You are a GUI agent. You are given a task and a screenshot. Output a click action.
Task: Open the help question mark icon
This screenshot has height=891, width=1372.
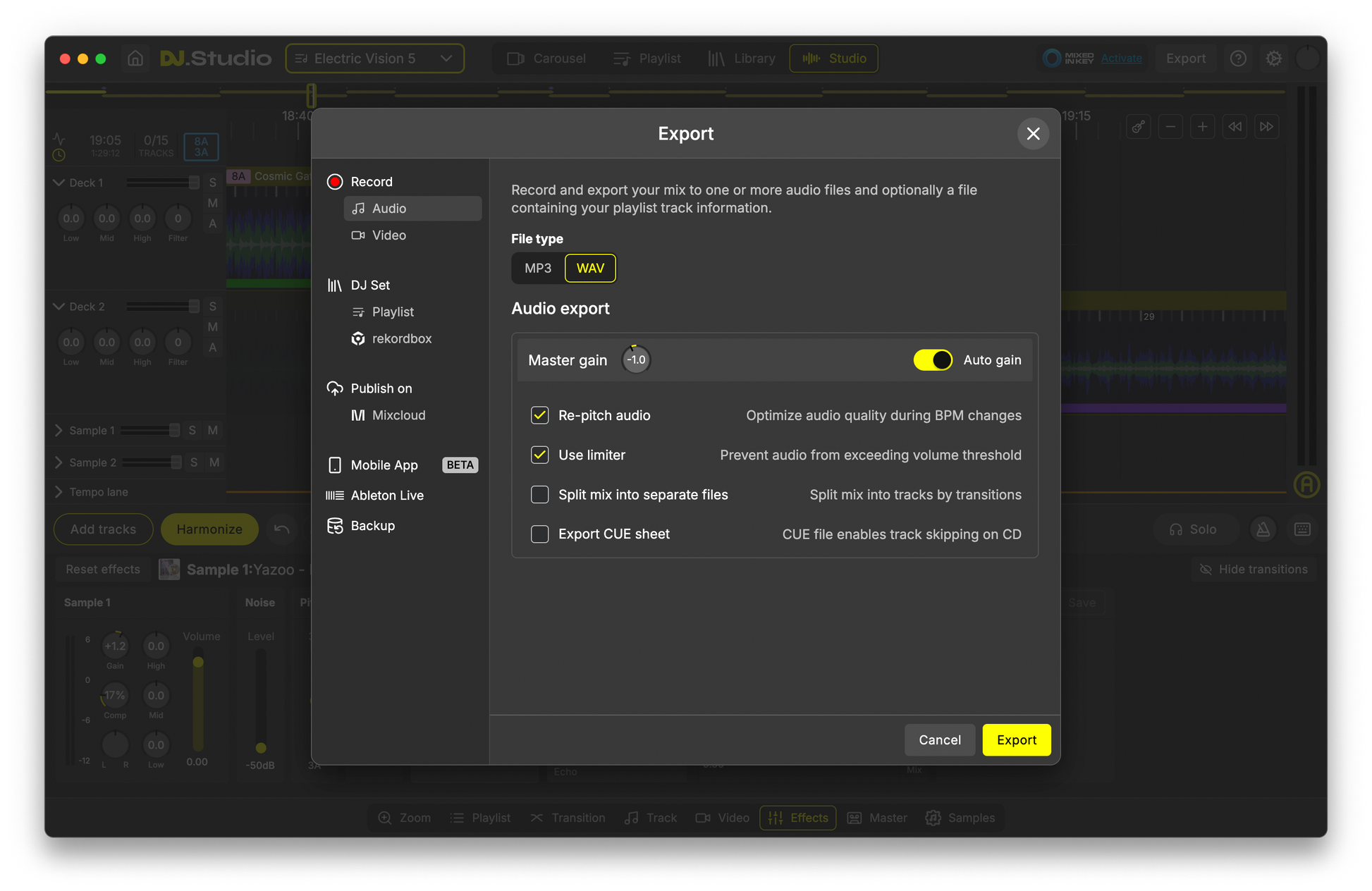point(1238,59)
